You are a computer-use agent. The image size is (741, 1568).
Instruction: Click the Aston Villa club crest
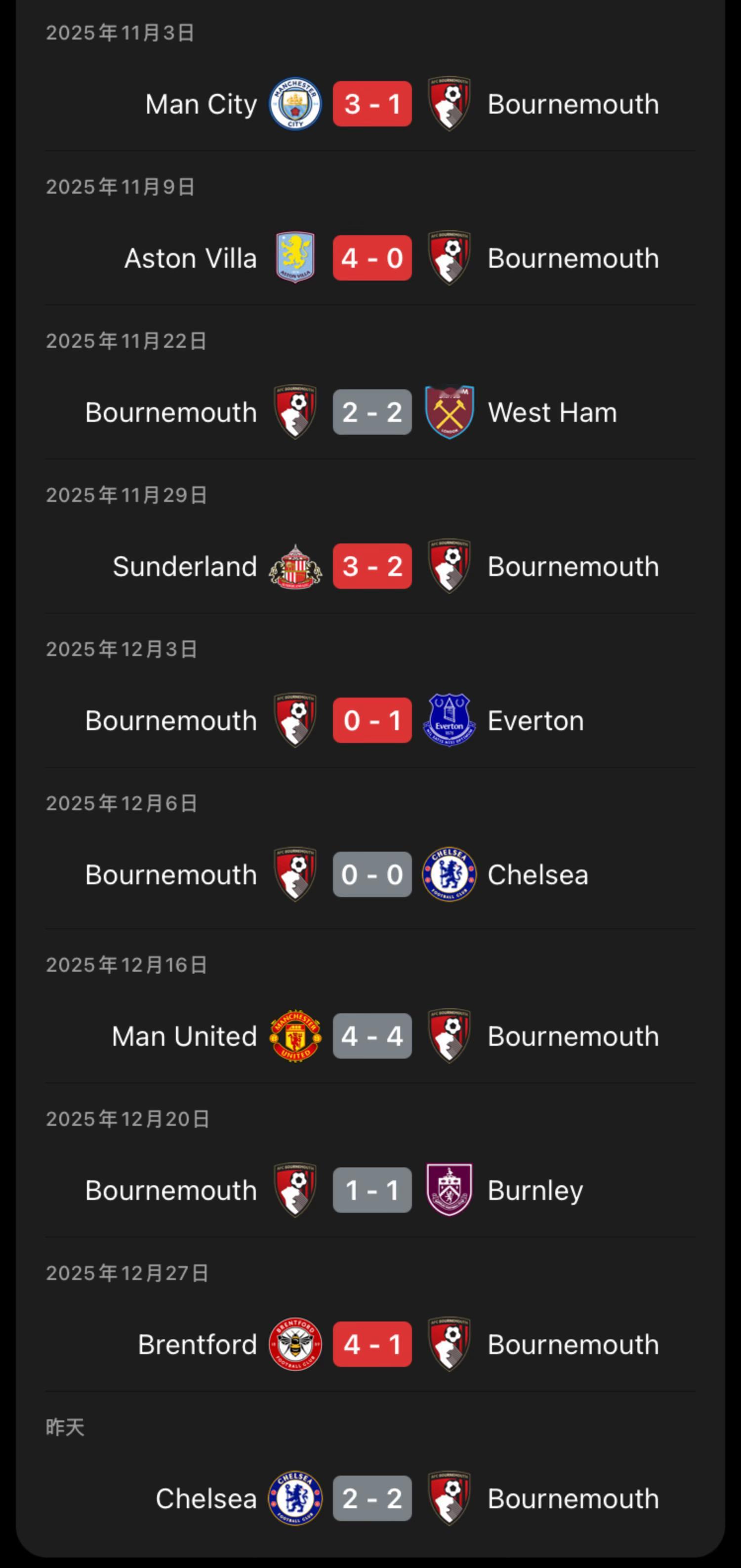(295, 258)
